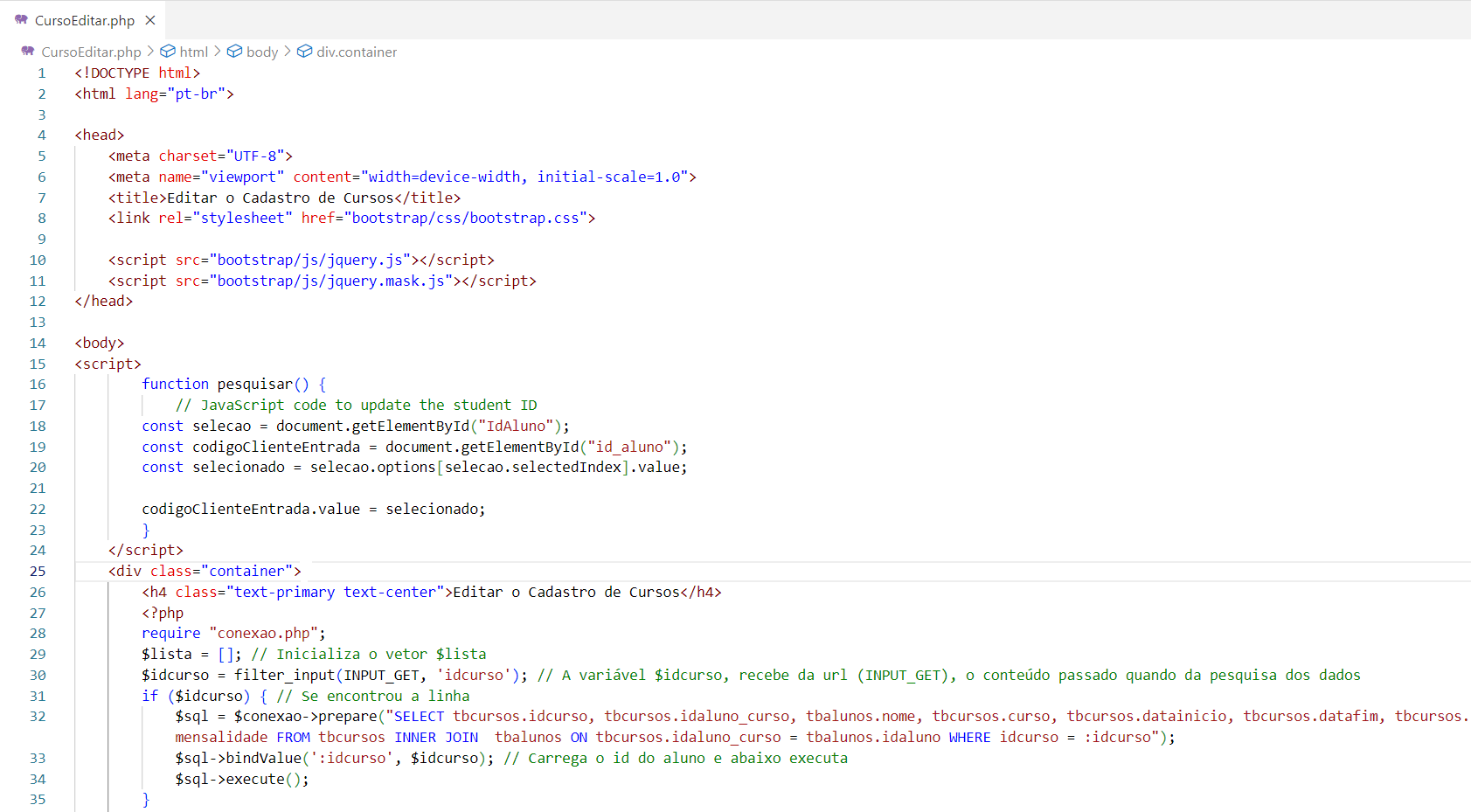Click the bootstrap/js/jquery.mask.js script path

click(x=334, y=281)
